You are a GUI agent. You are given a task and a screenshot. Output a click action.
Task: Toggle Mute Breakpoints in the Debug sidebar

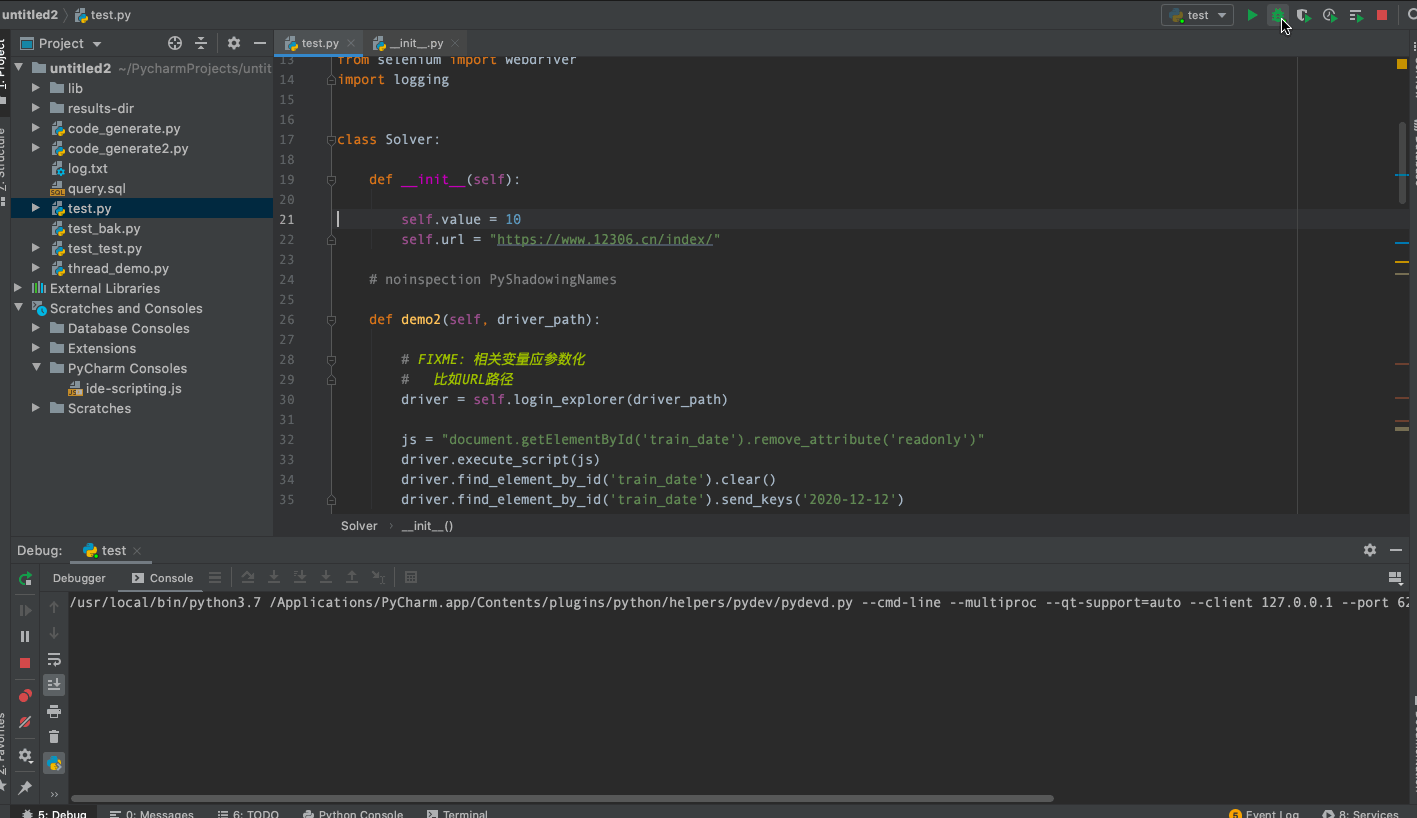(x=26, y=722)
